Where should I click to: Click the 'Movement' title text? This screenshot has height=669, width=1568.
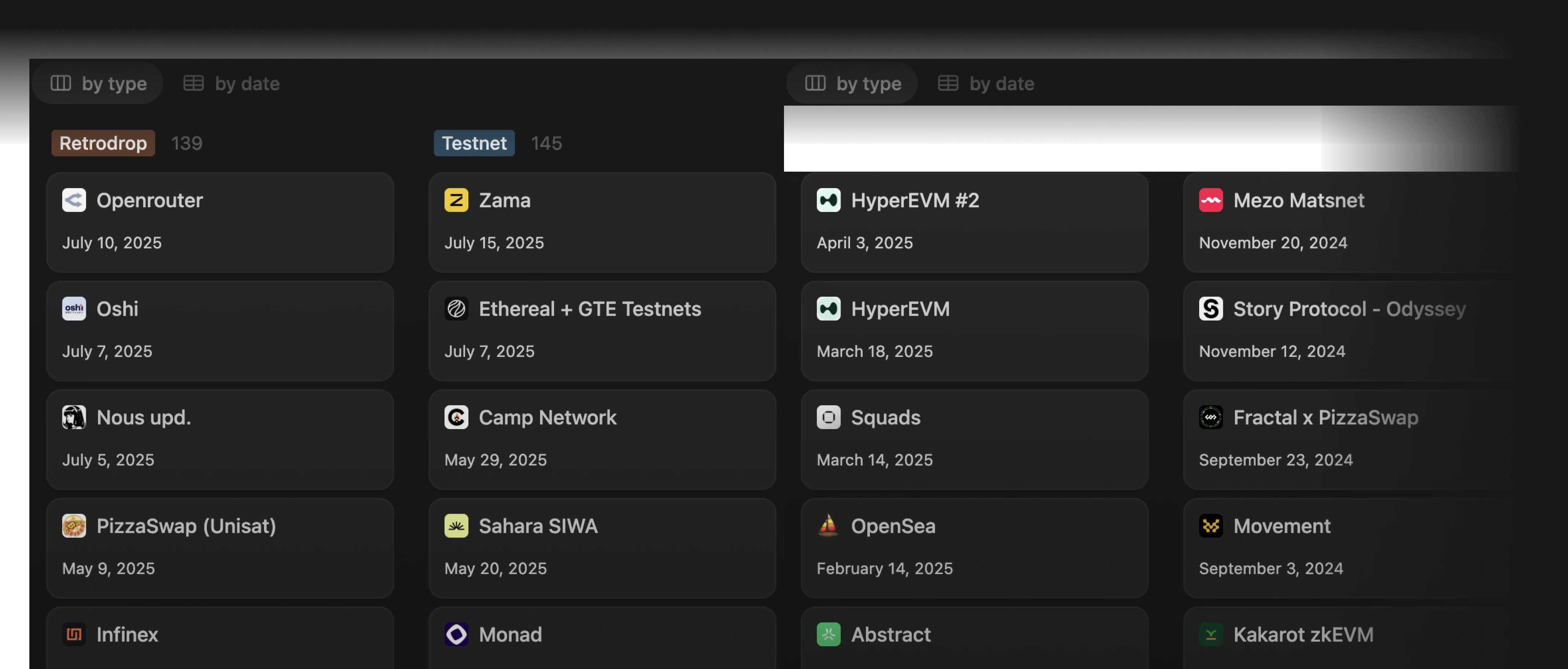point(1282,526)
